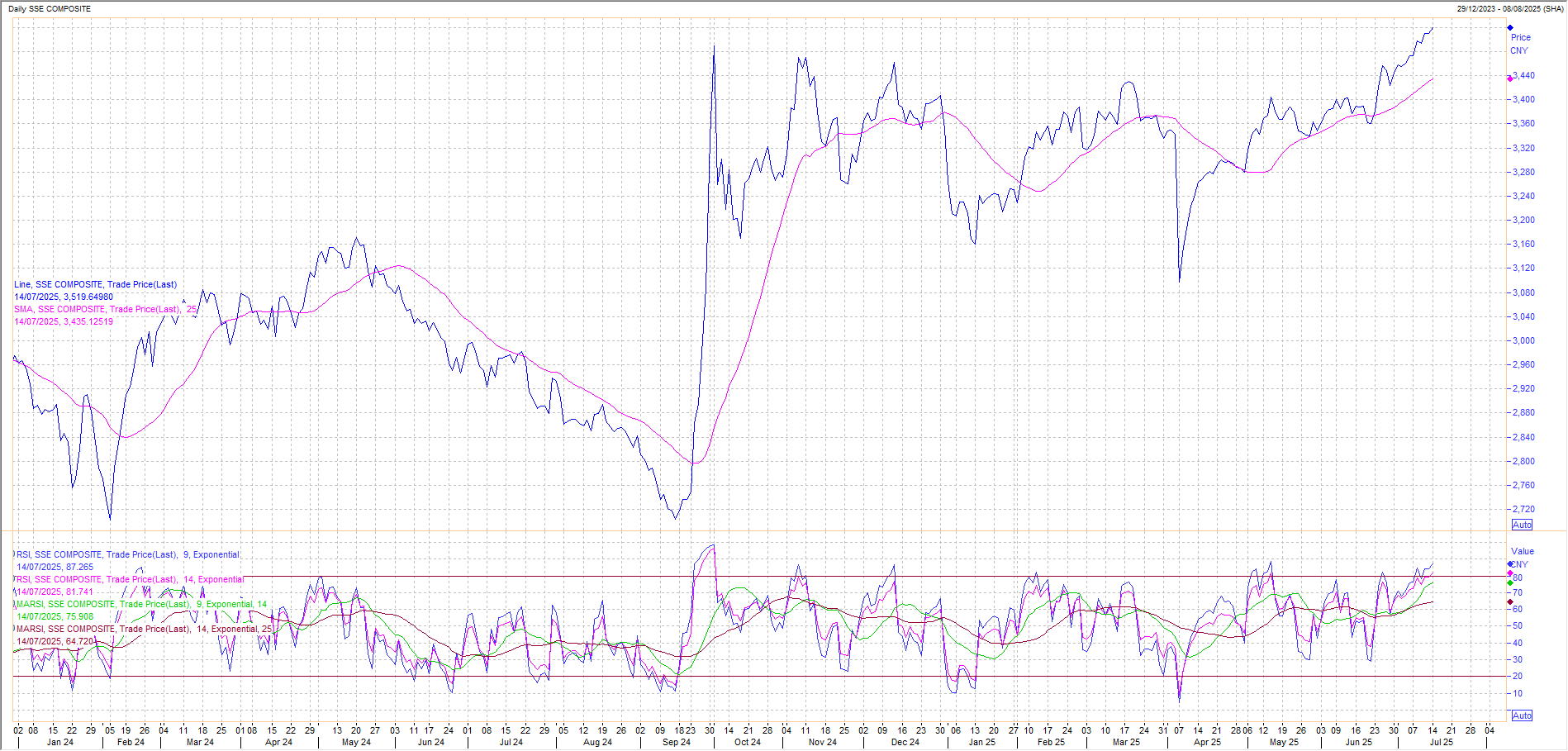The width and height of the screenshot is (1568, 751).
Task: Click the blue price marker diamond above Price label
Action: (x=1510, y=28)
